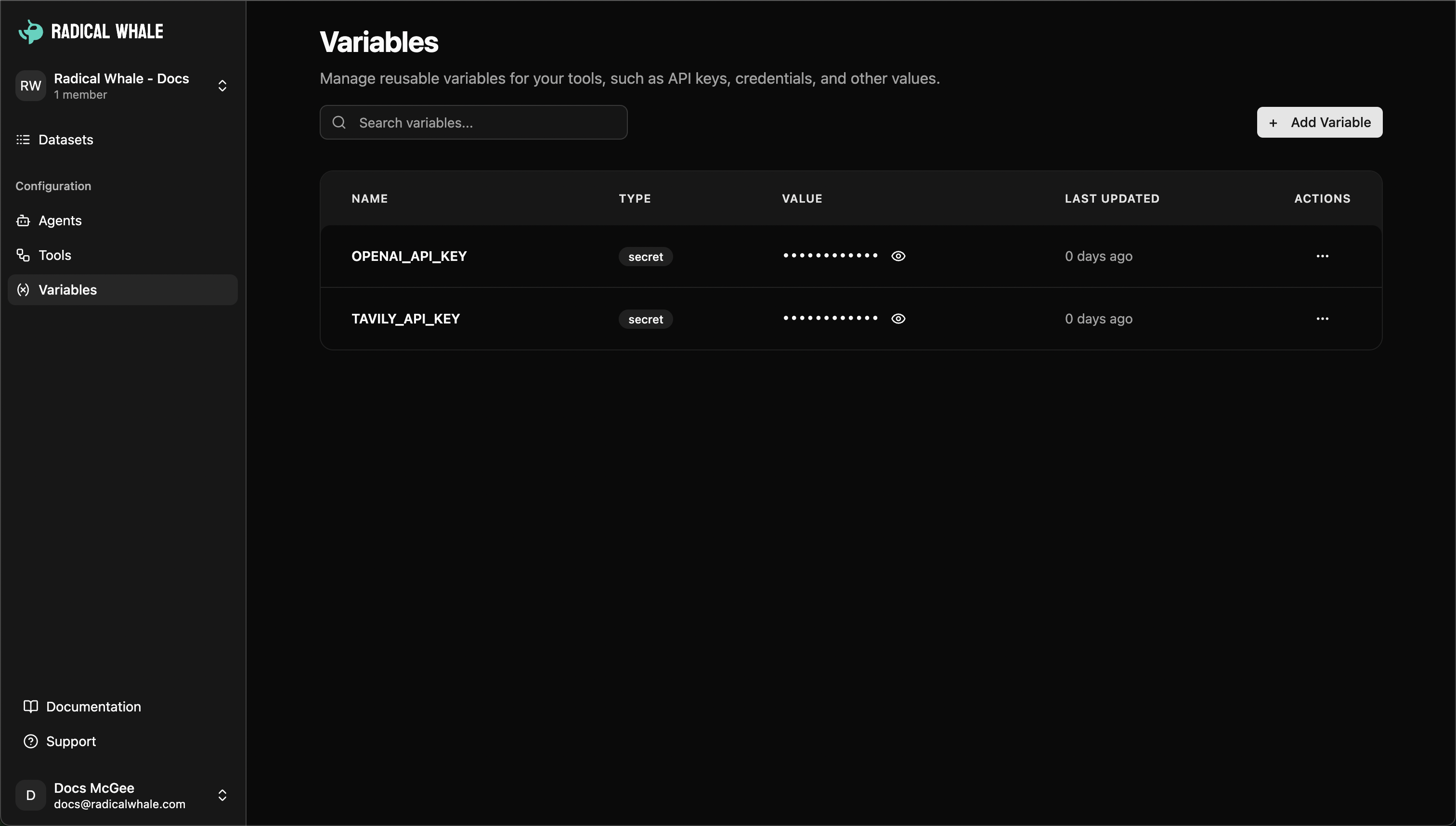Click the Add Variable button
The image size is (1456, 826).
pyautogui.click(x=1319, y=122)
